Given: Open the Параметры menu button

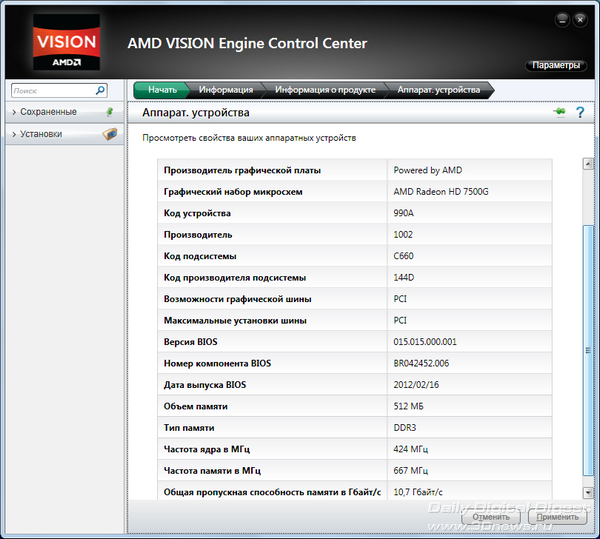Looking at the screenshot, I should tap(556, 65).
